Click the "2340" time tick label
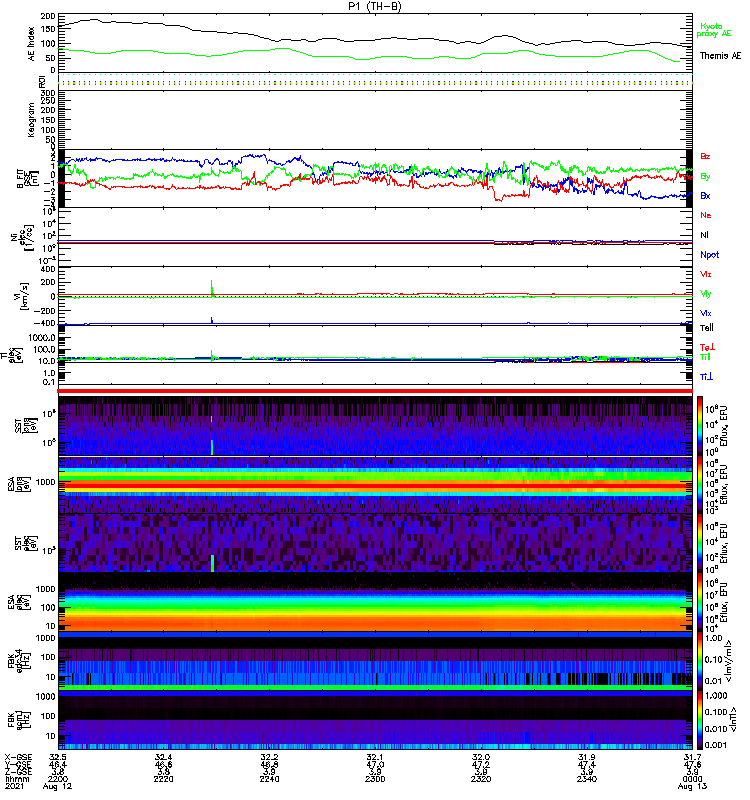This screenshot has width=750, height=800. tap(587, 779)
